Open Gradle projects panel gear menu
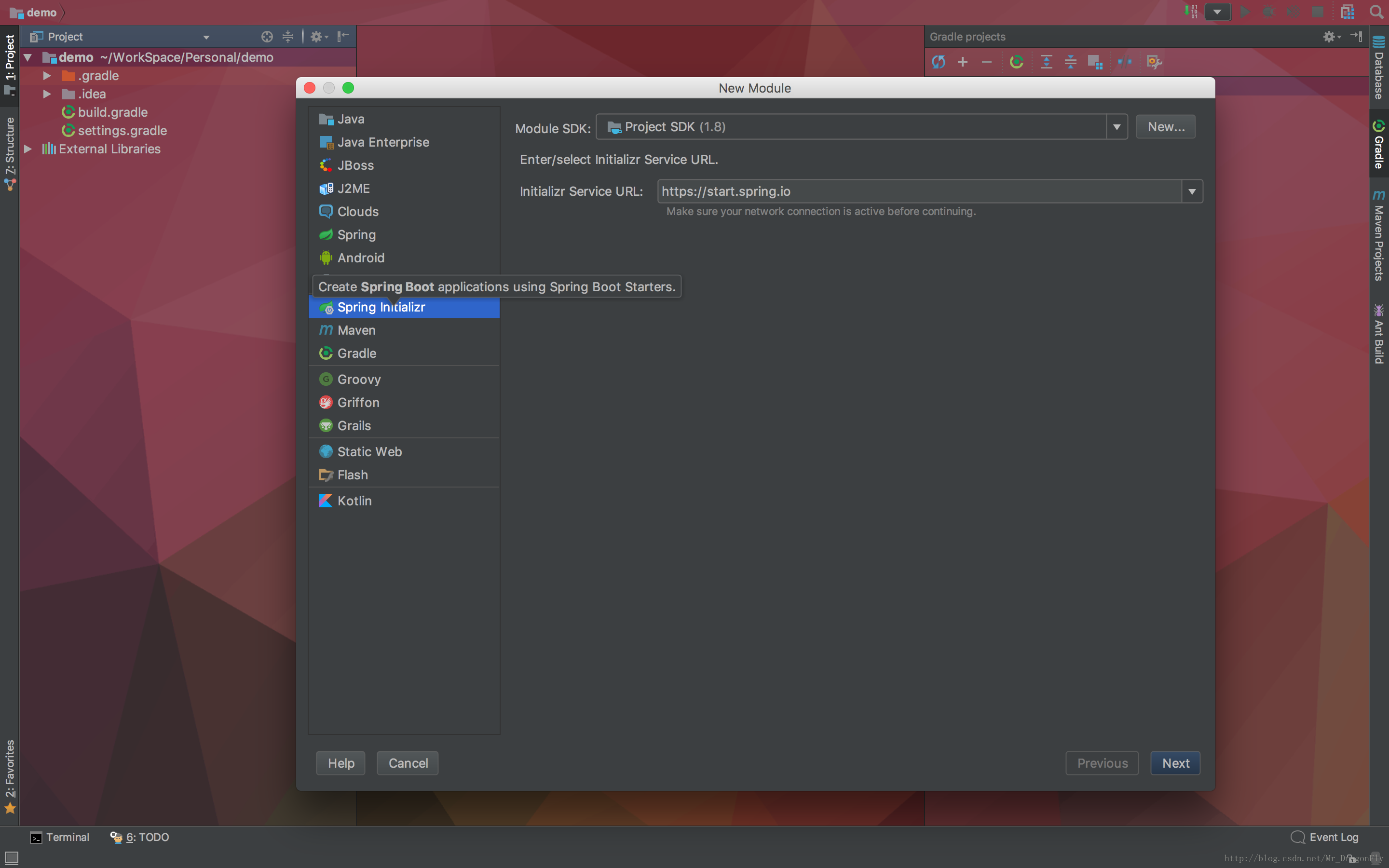Image resolution: width=1389 pixels, height=868 pixels. click(1332, 37)
